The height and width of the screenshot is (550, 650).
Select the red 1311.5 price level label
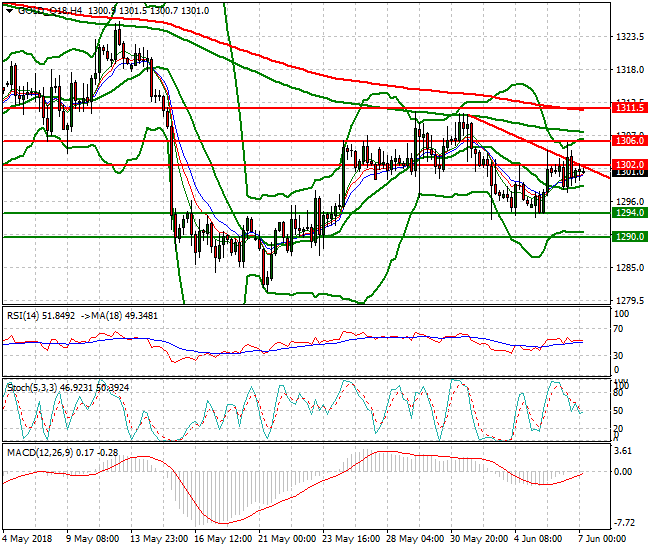(x=630, y=108)
